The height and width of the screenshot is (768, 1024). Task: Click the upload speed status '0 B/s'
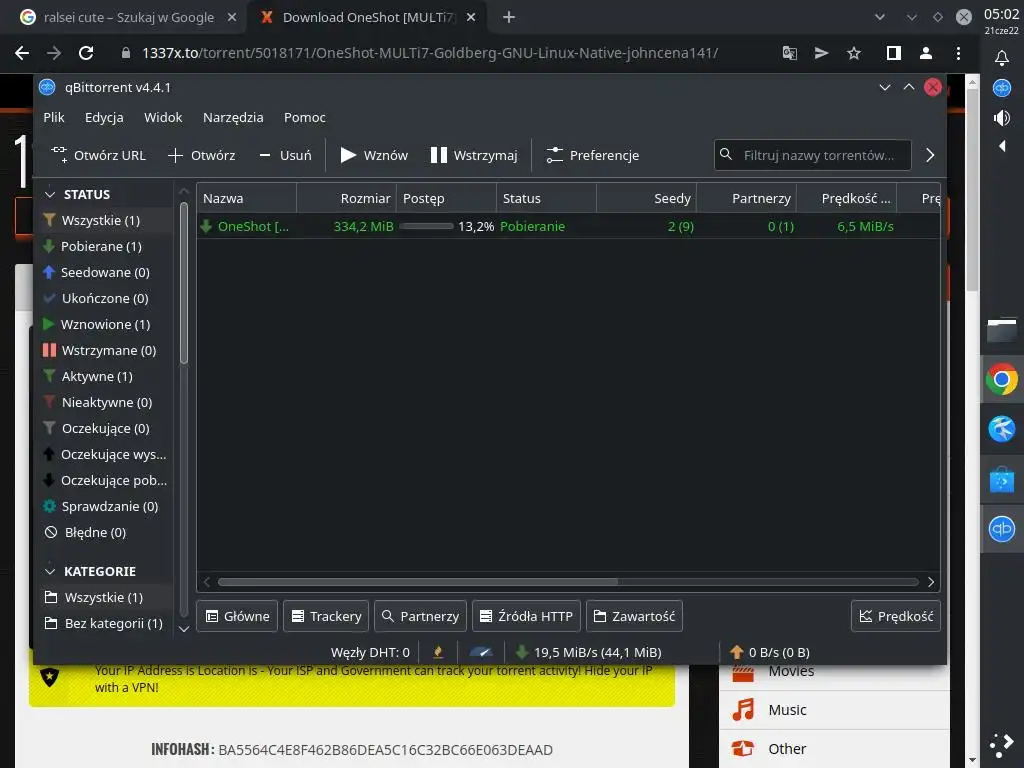pos(770,652)
